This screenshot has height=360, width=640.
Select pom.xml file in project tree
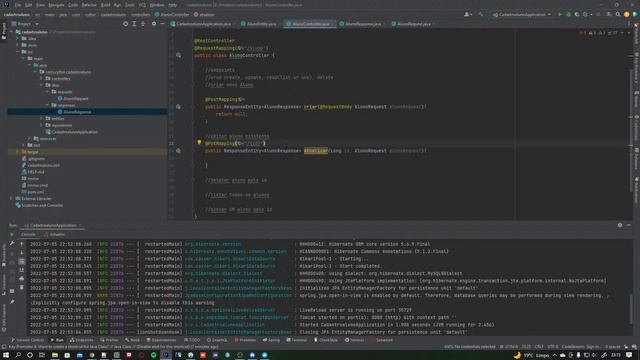(33, 192)
